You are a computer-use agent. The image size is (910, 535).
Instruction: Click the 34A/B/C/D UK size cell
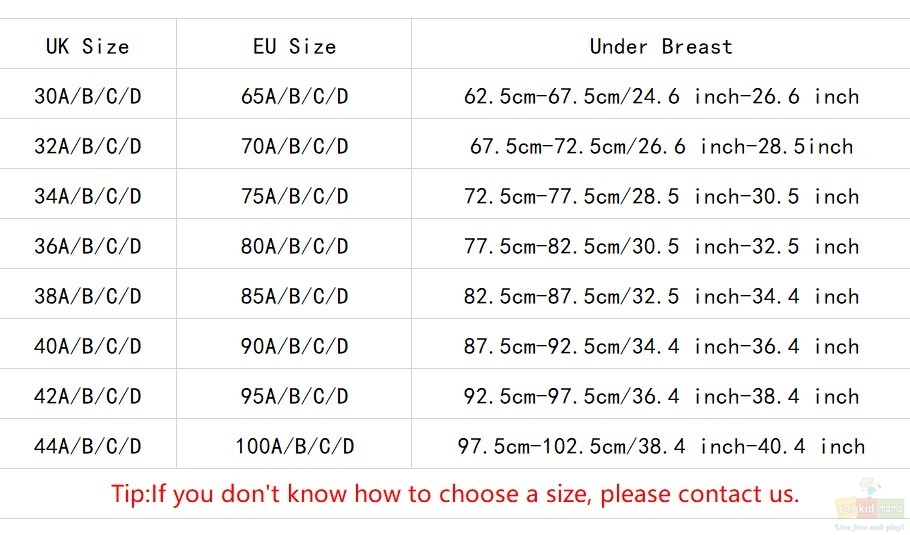click(x=88, y=196)
